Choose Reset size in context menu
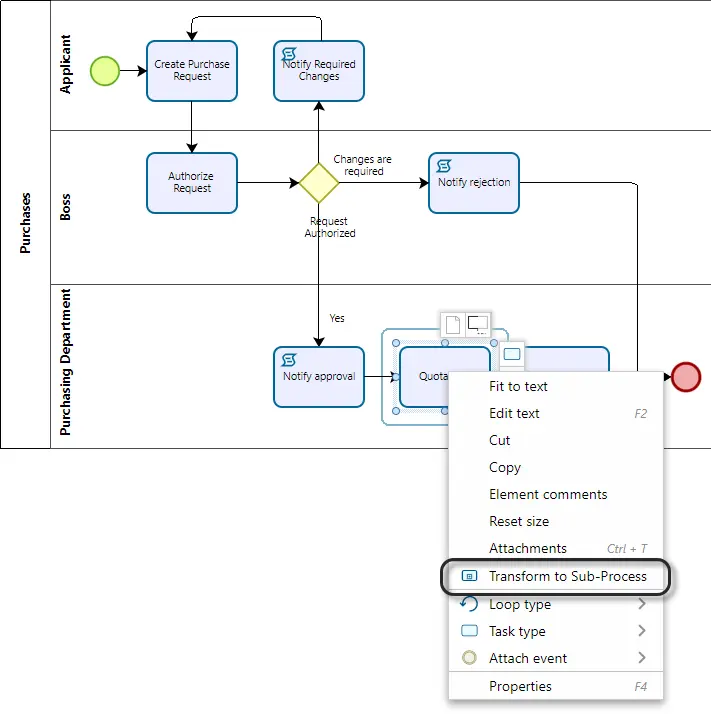 [x=556, y=521]
